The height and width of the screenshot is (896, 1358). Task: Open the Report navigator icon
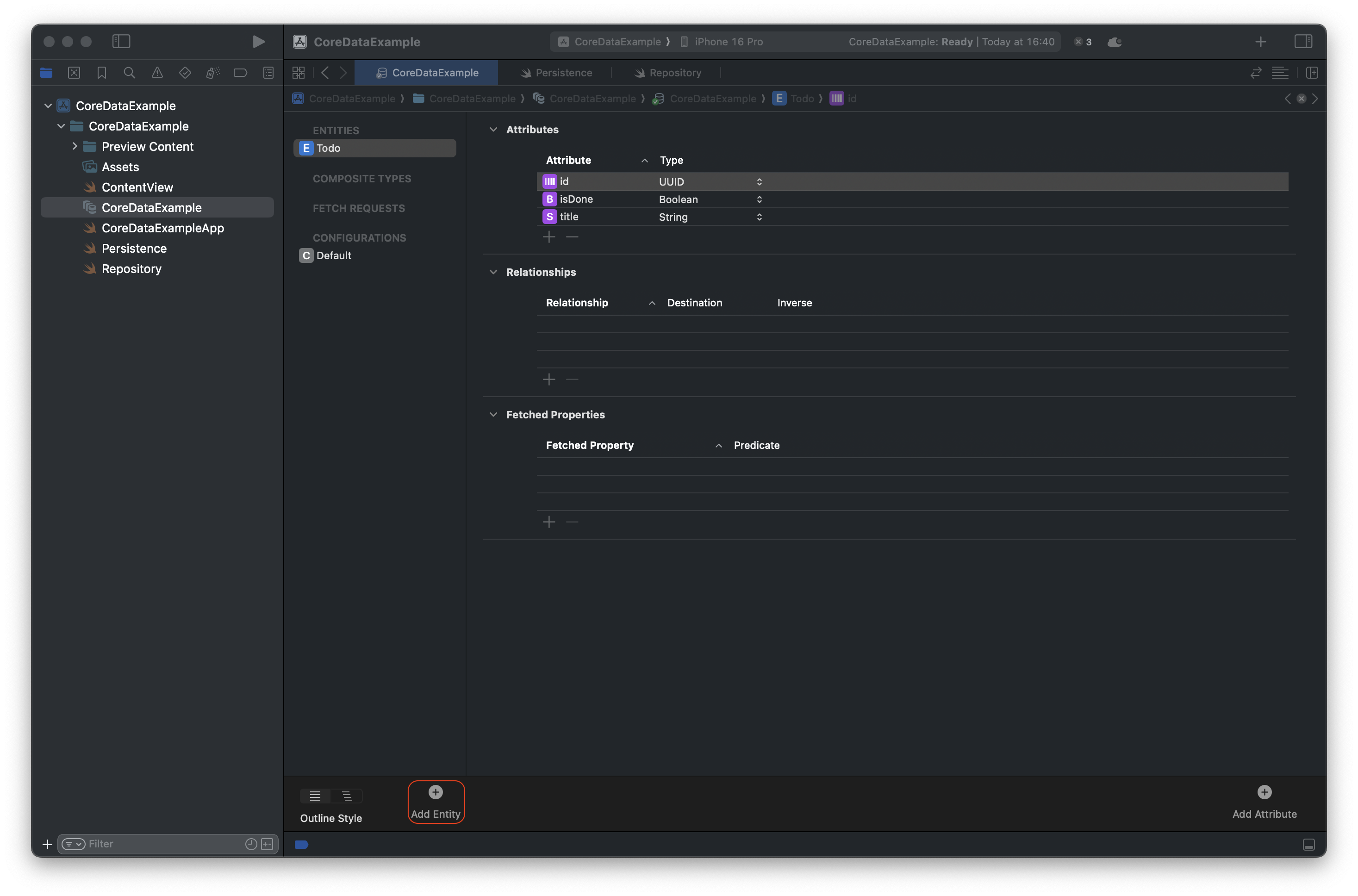point(268,73)
